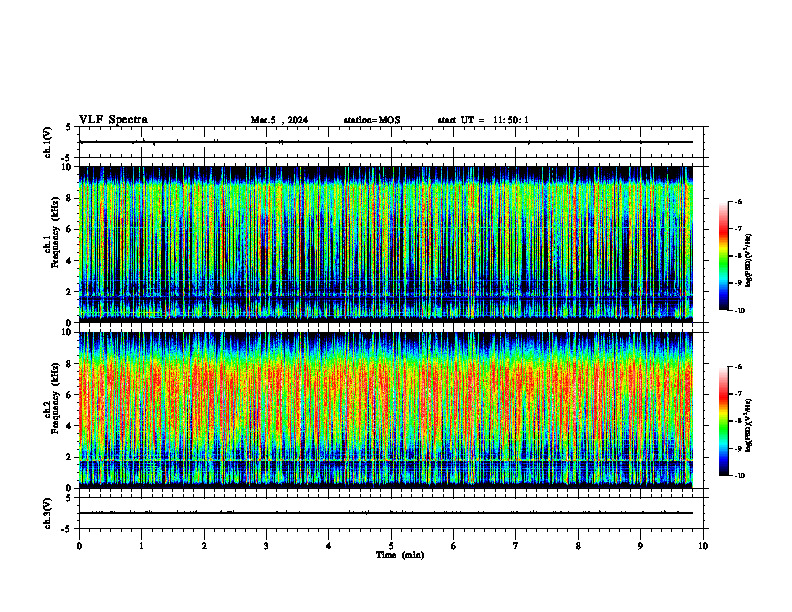
Task: Click time-axis tick label "9"
Action: [x=640, y=546]
